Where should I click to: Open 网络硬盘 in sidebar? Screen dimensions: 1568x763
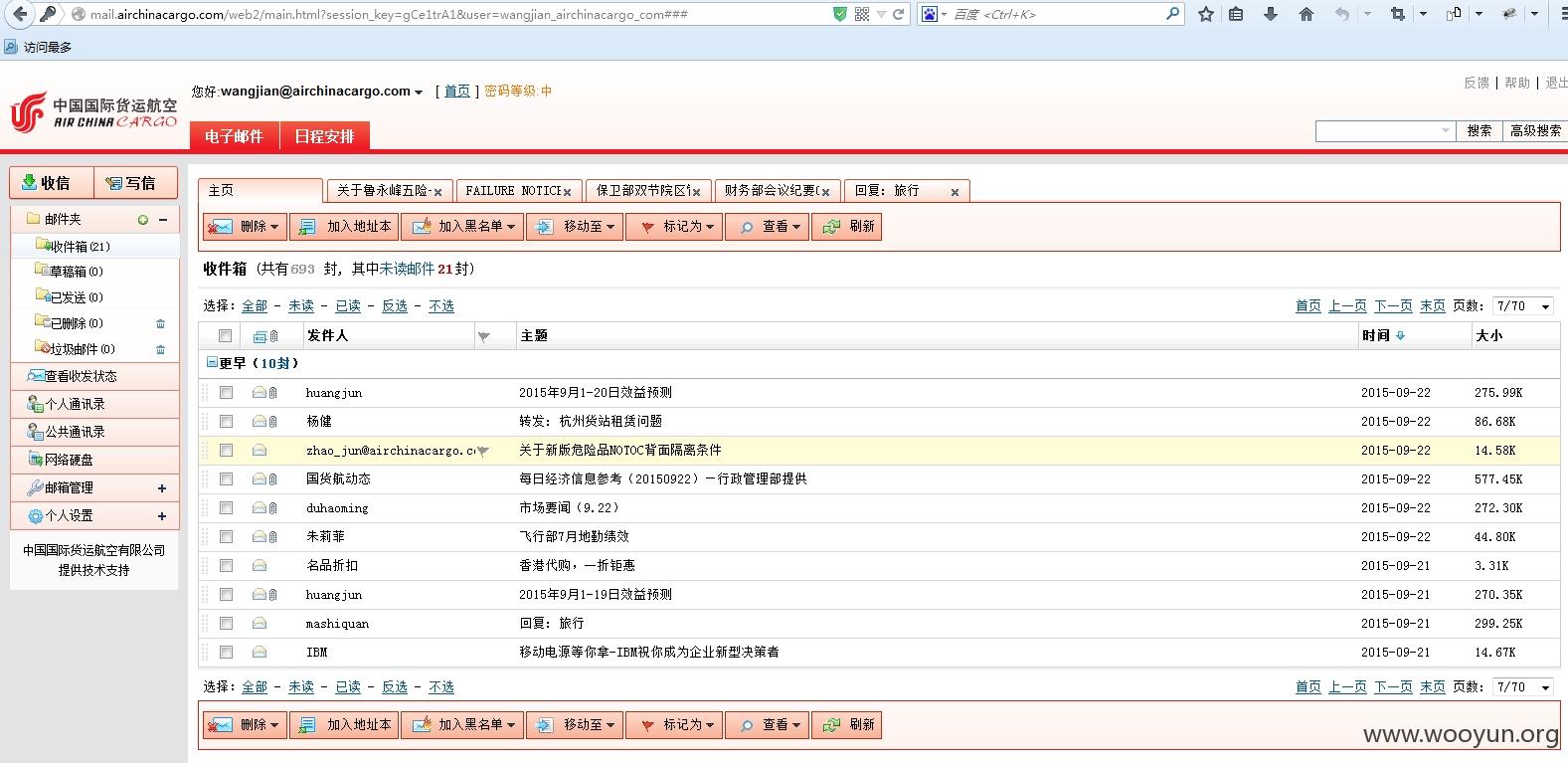(x=69, y=460)
